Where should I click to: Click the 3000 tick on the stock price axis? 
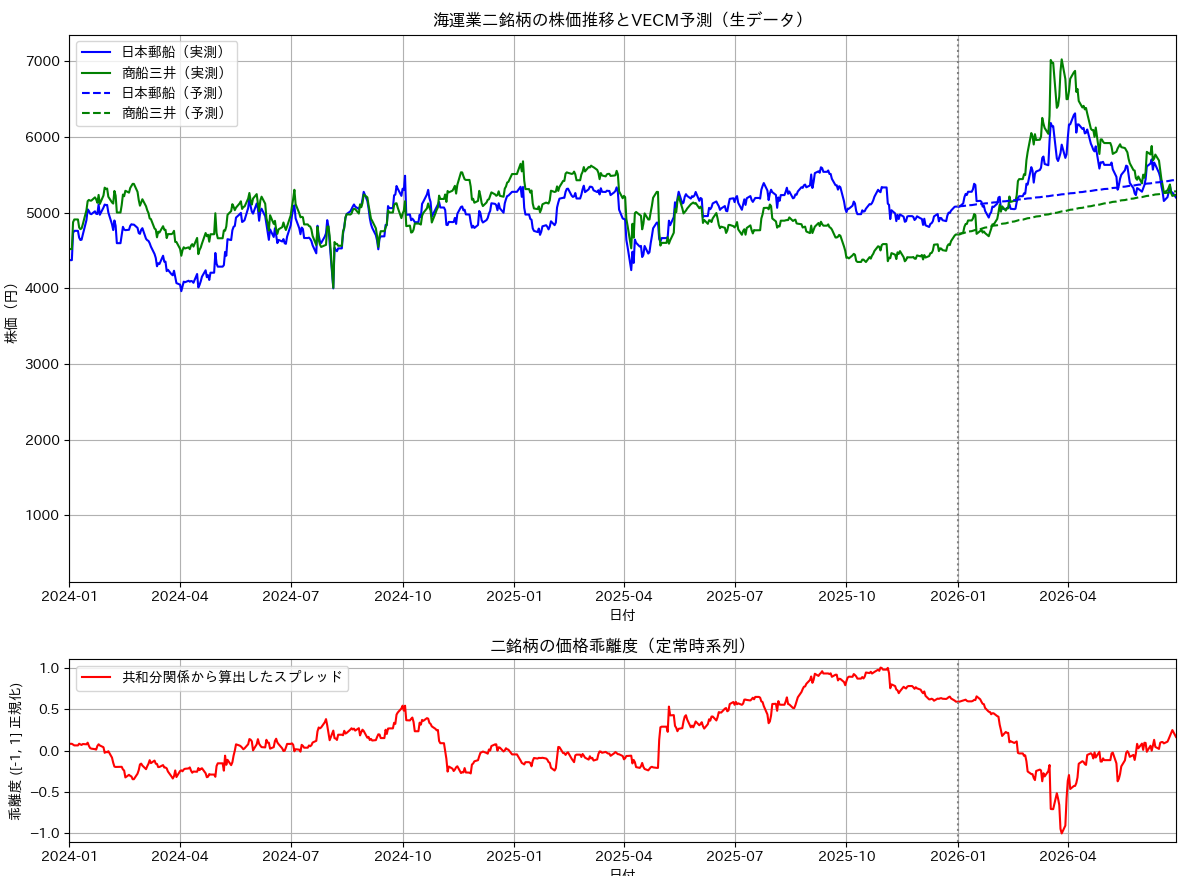click(42, 364)
